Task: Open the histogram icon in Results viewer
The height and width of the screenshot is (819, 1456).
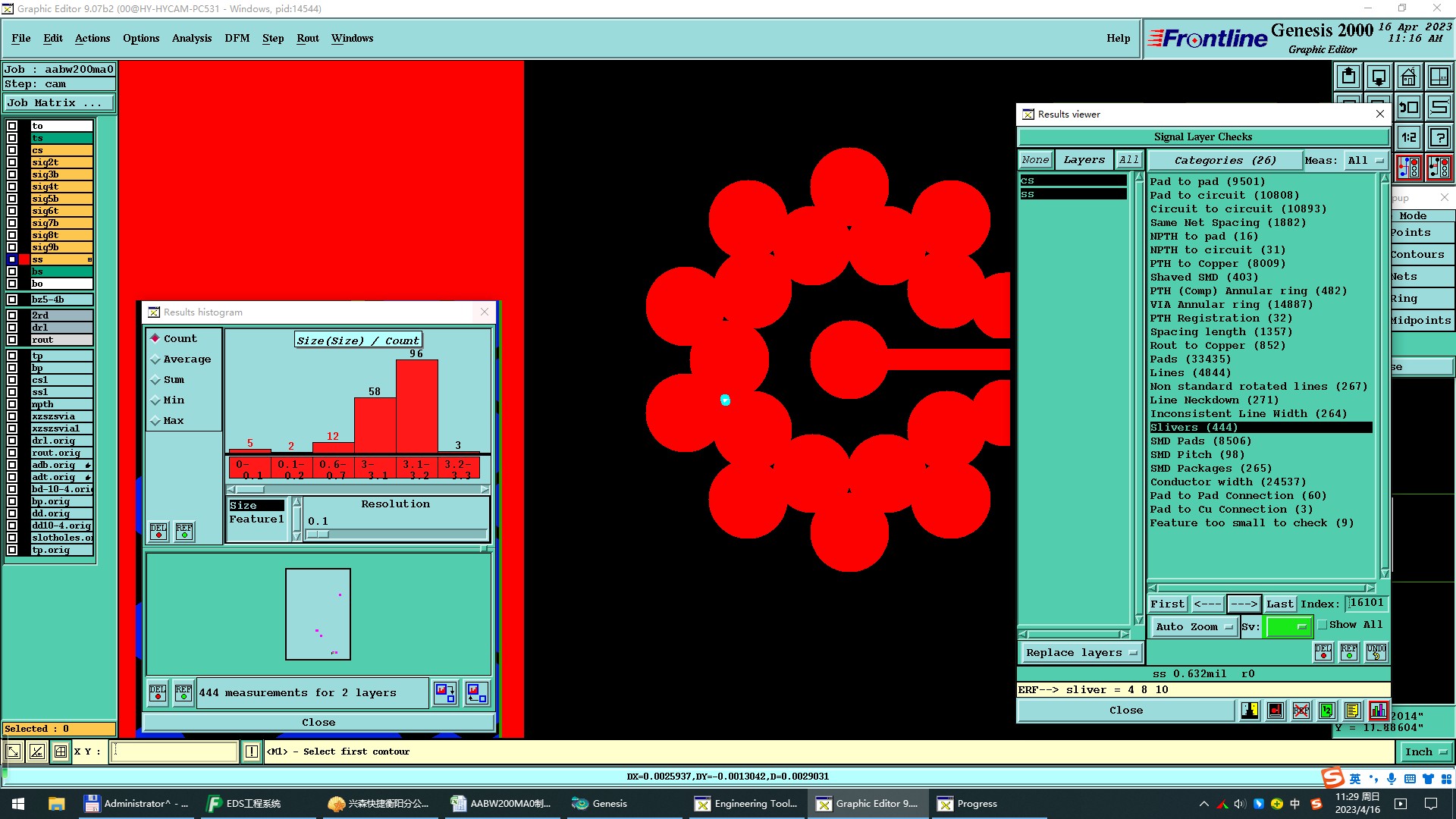Action: [1378, 711]
